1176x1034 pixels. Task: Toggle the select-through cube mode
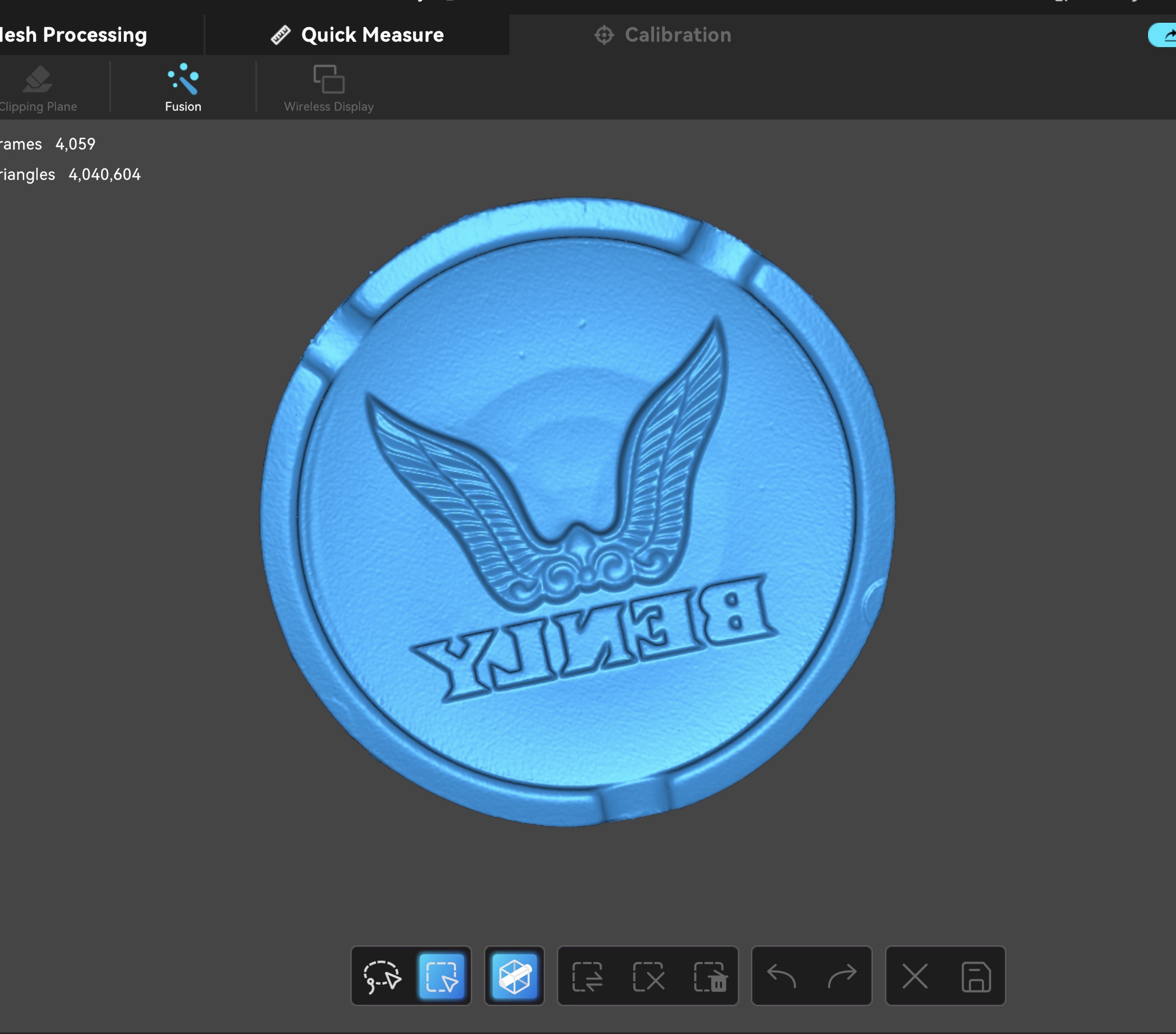514,977
